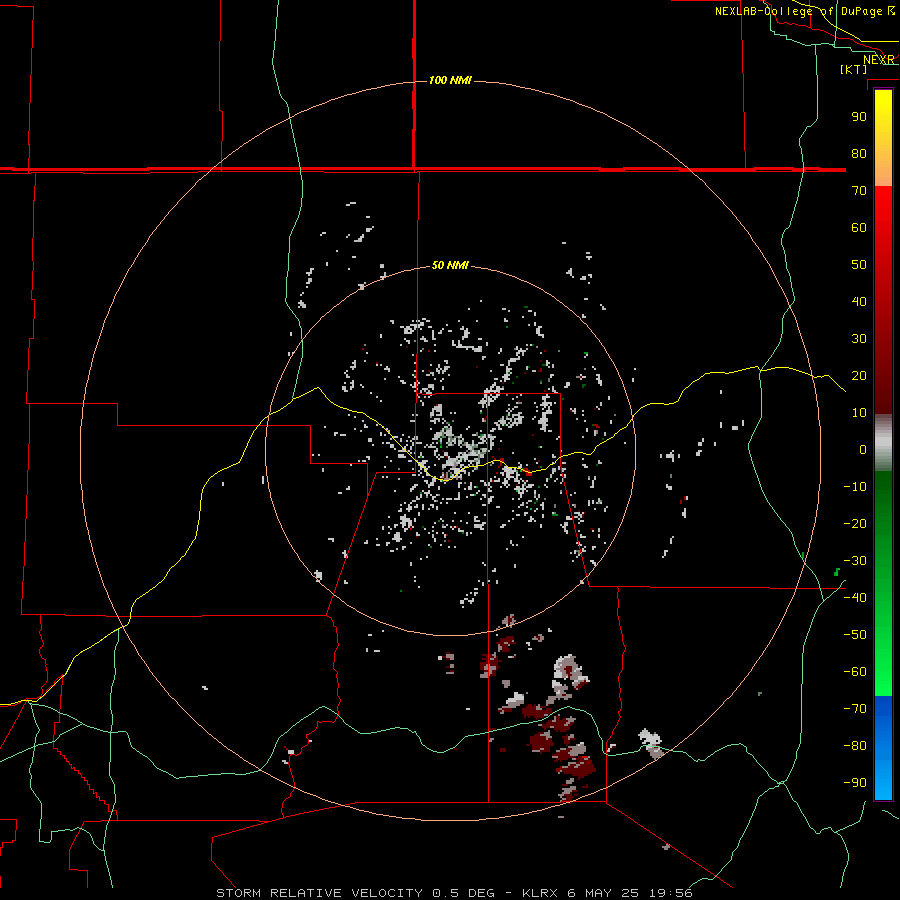Image resolution: width=900 pixels, height=900 pixels.
Task: Click the 40 value on the velocity scale
Action: 859,302
